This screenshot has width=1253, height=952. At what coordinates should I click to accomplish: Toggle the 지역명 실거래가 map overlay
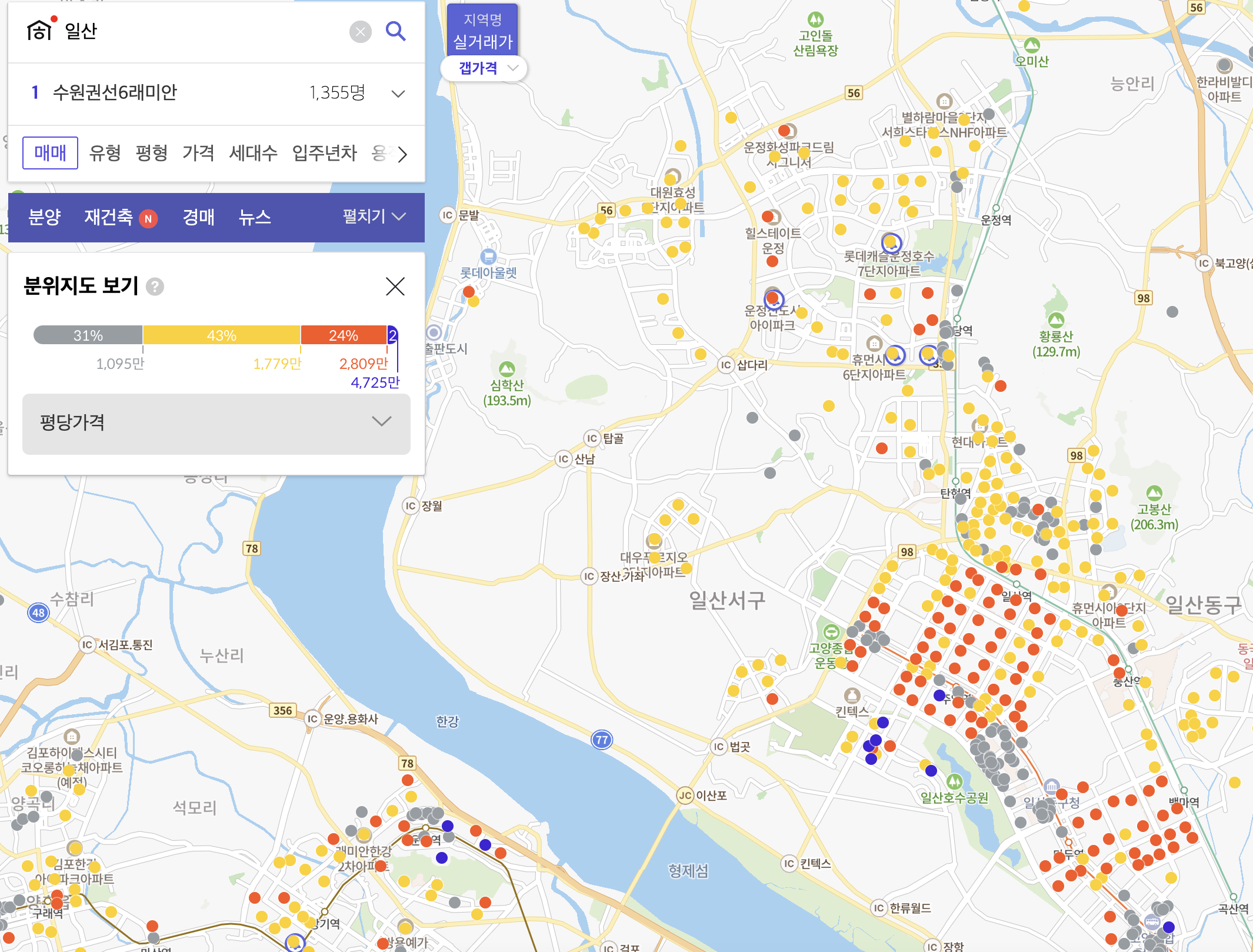pyautogui.click(x=482, y=31)
